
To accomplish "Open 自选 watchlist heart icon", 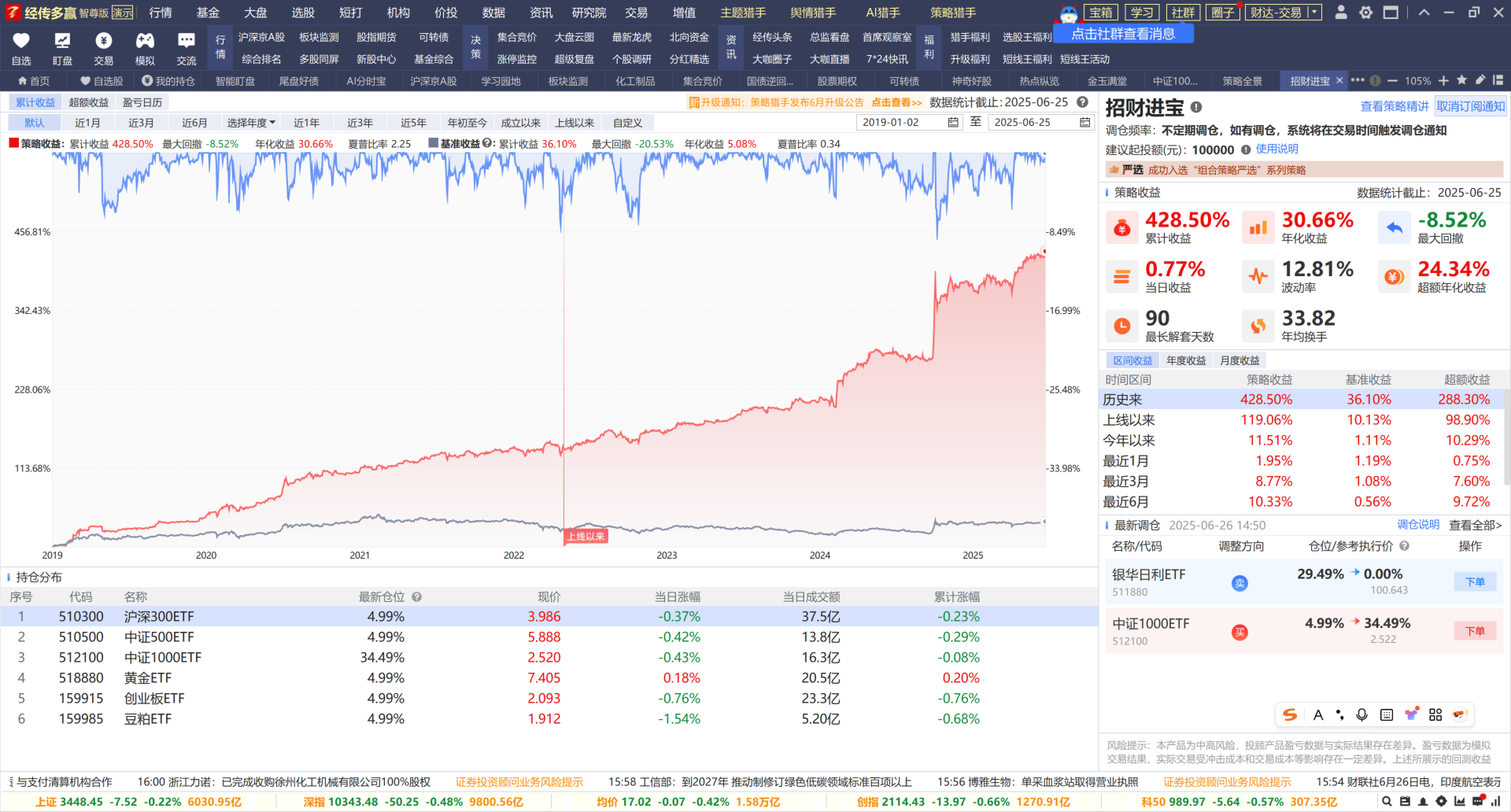I will pyautogui.click(x=21, y=41).
